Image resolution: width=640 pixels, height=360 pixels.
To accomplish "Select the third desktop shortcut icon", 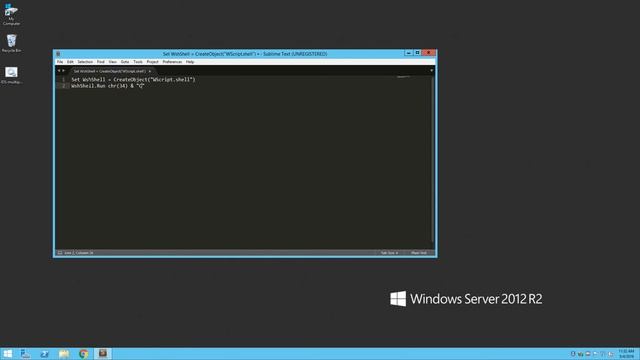I will 11,76.
